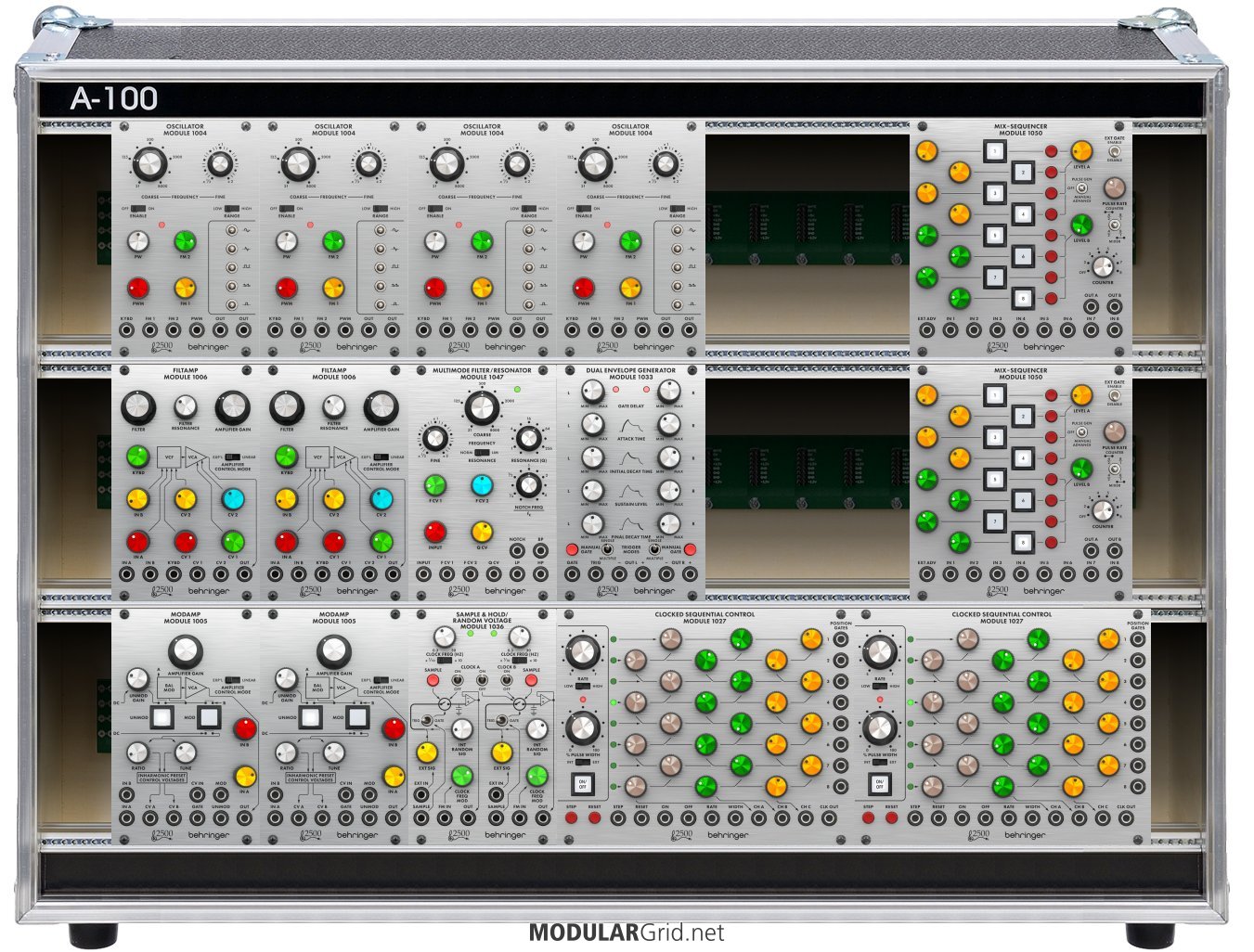Select the orange Level A knob on upper Mix-Sequencer
The height and width of the screenshot is (952, 1254).
[1081, 151]
